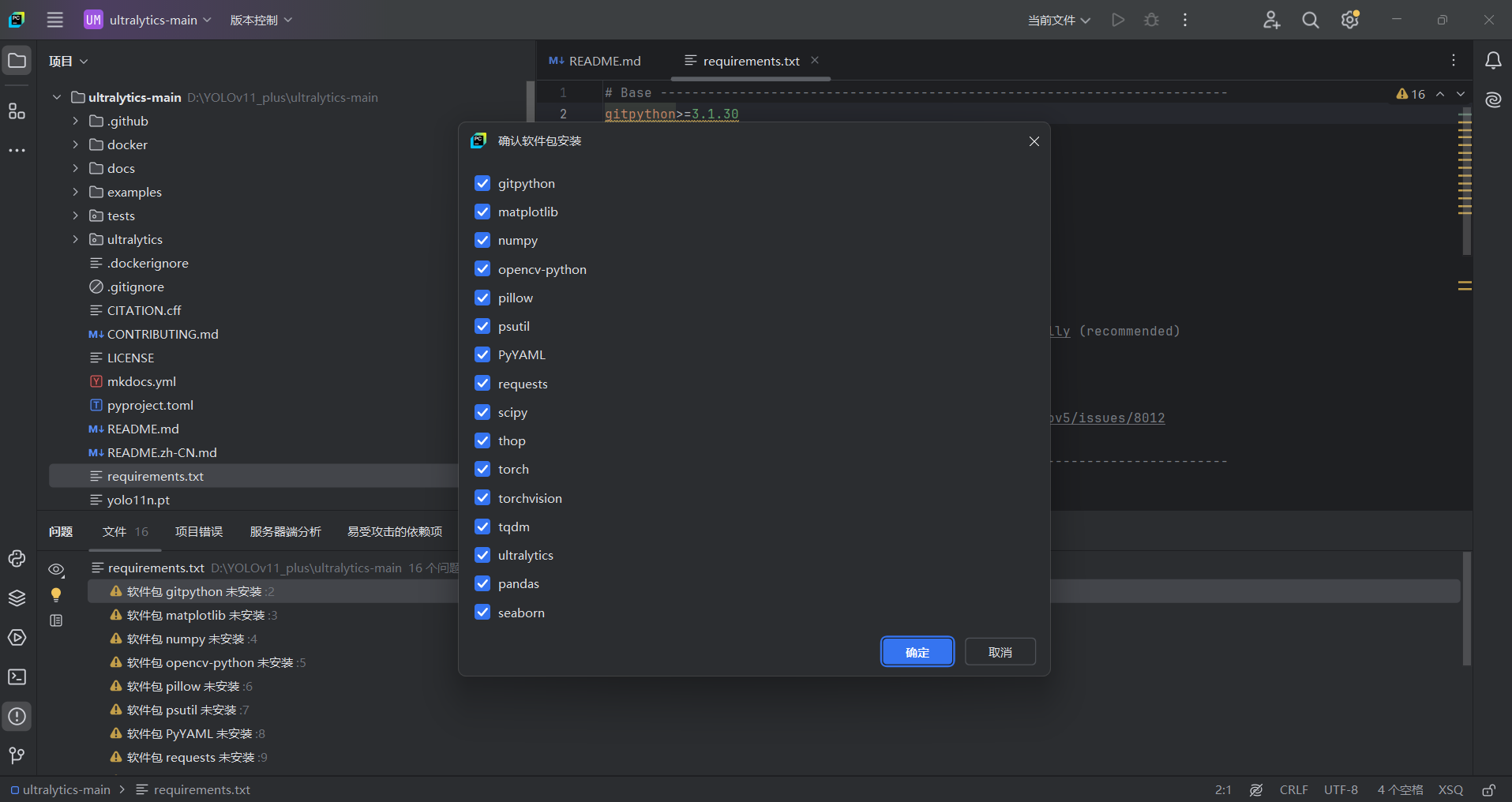Screen dimensions: 1512x802
Task: Click the Debug bug icon
Action: 1152,20
